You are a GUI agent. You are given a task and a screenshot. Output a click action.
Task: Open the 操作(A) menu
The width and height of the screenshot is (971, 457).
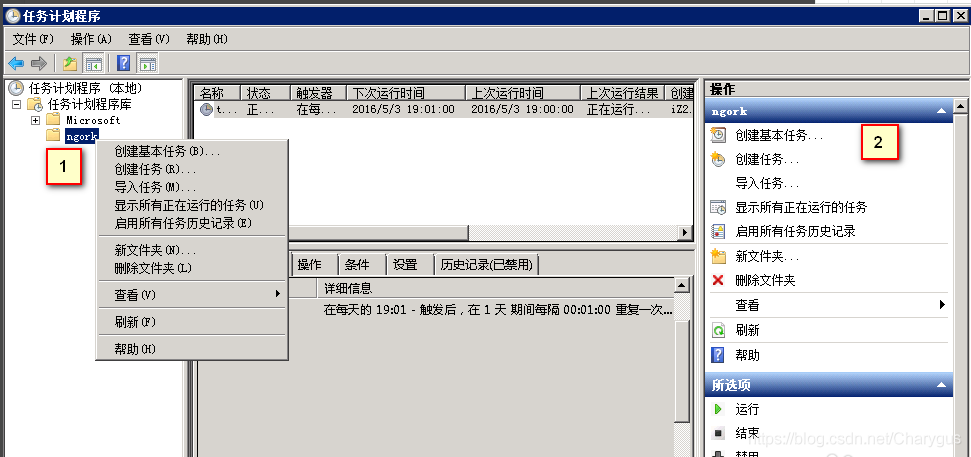(91, 40)
